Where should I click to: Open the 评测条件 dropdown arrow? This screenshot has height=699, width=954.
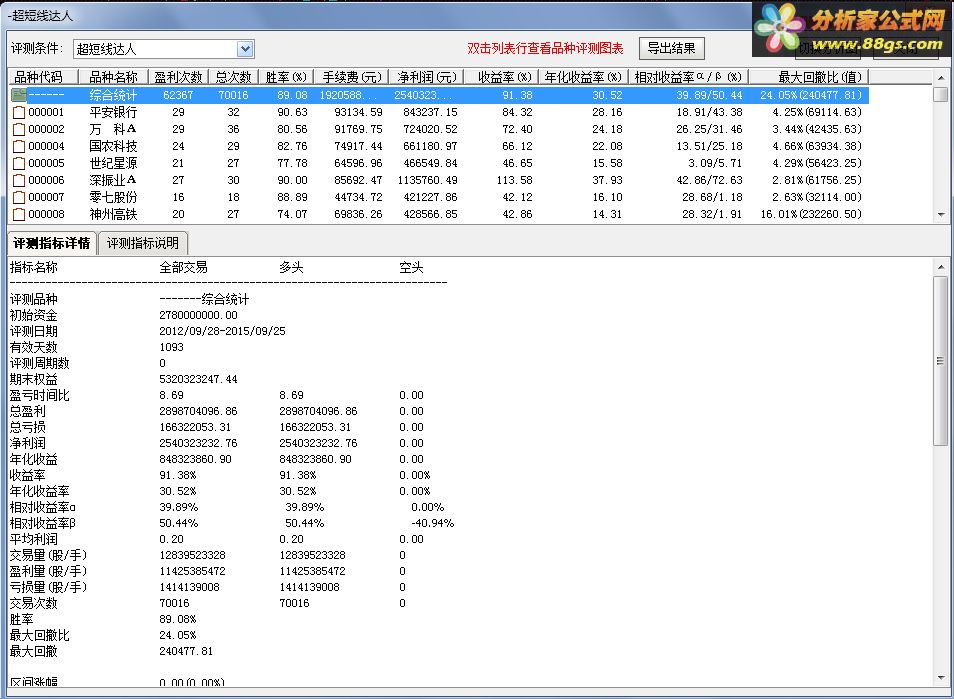tap(245, 49)
